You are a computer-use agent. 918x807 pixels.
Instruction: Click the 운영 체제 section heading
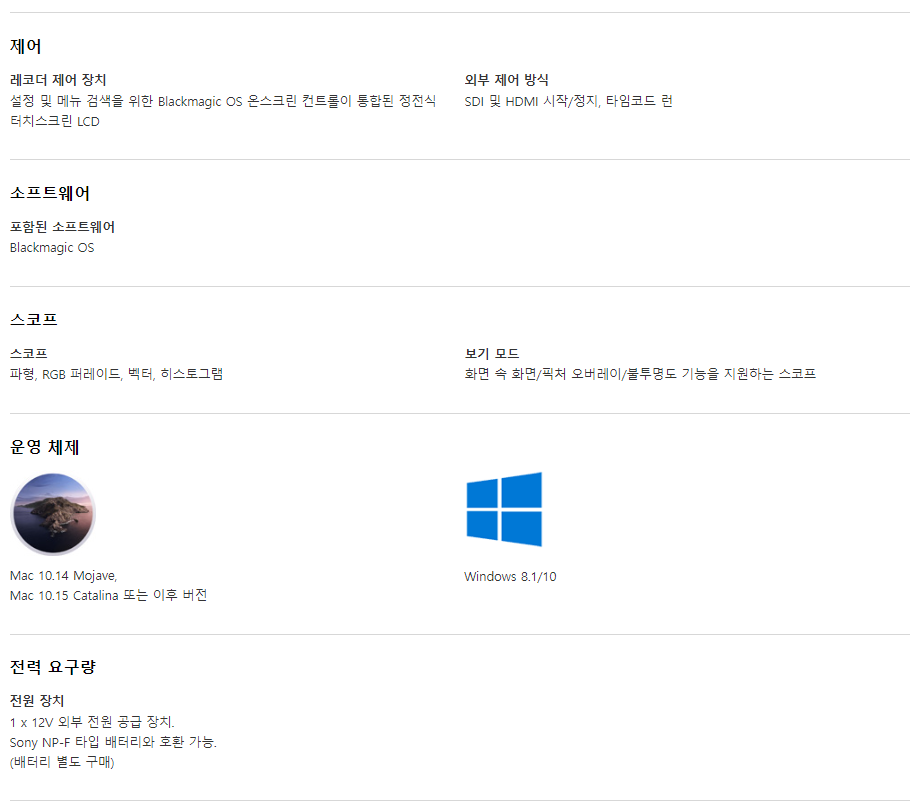click(44, 447)
